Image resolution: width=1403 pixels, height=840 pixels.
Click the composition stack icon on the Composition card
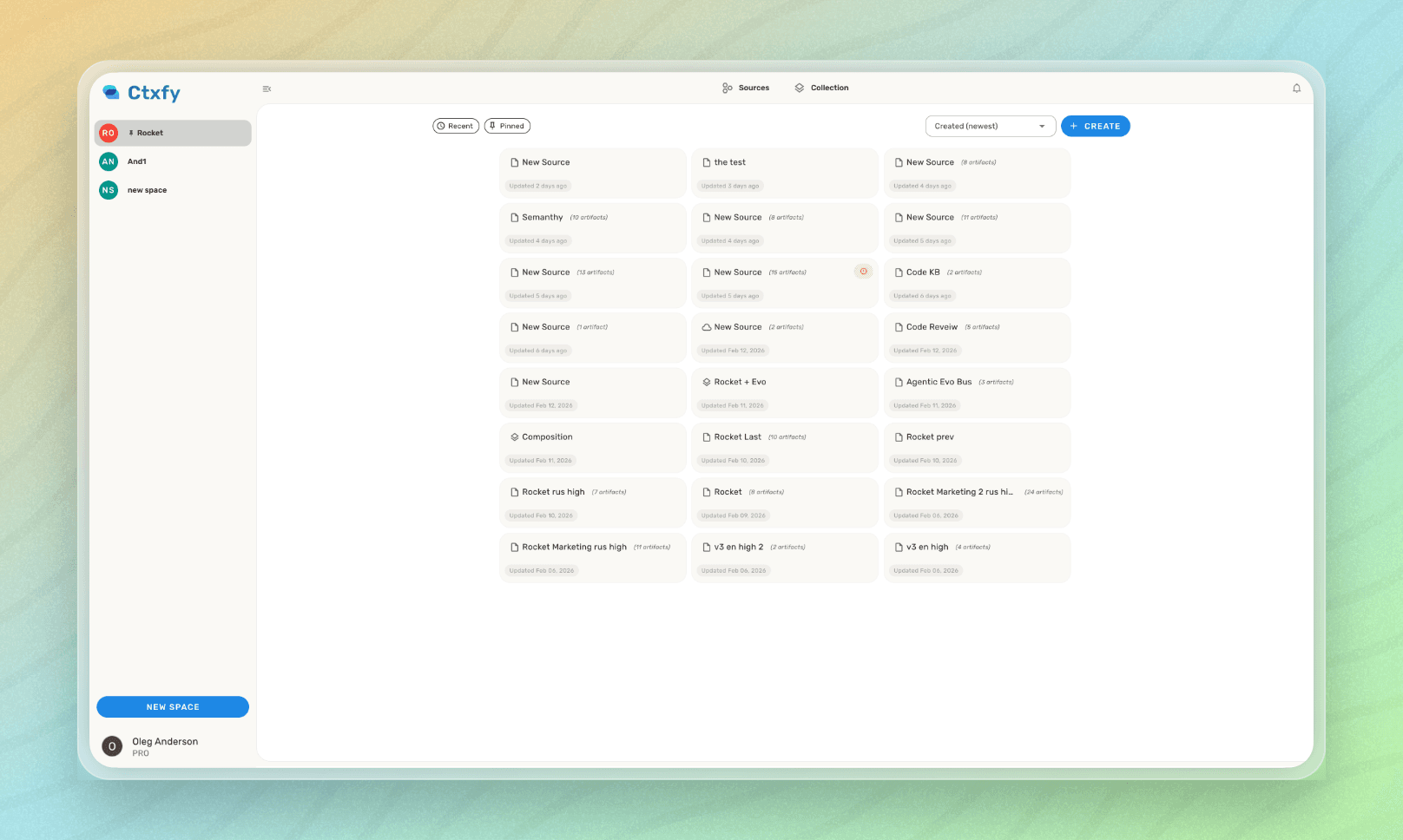[x=513, y=436]
